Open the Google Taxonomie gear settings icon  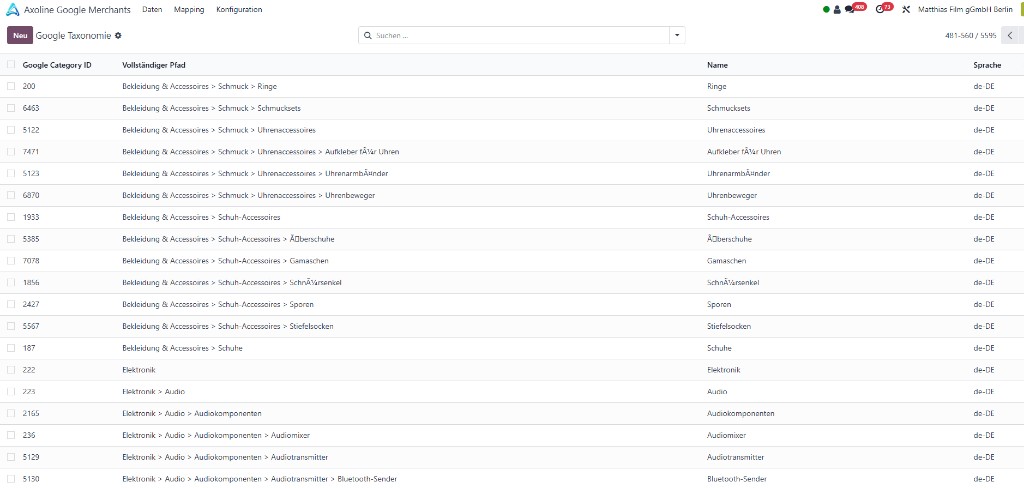tap(118, 35)
